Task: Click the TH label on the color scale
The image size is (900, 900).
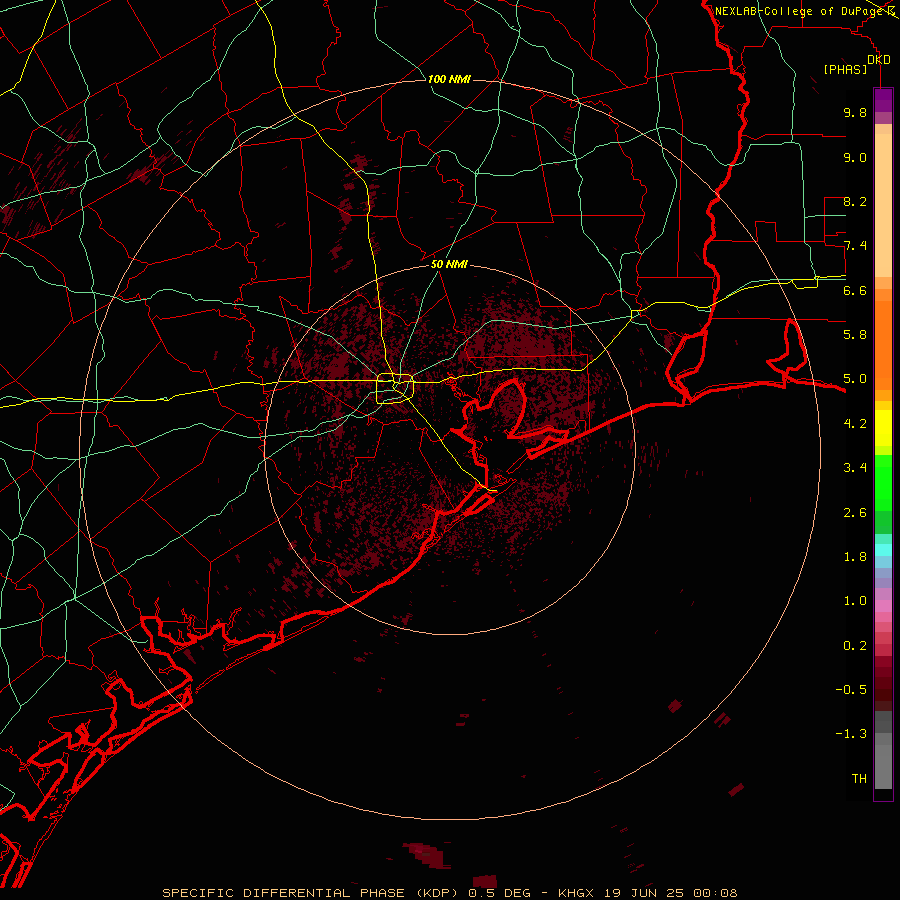Action: pyautogui.click(x=859, y=779)
